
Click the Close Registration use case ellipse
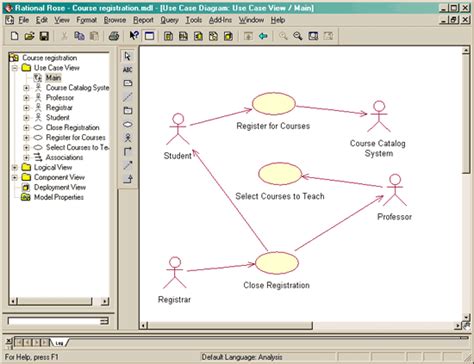tap(277, 263)
